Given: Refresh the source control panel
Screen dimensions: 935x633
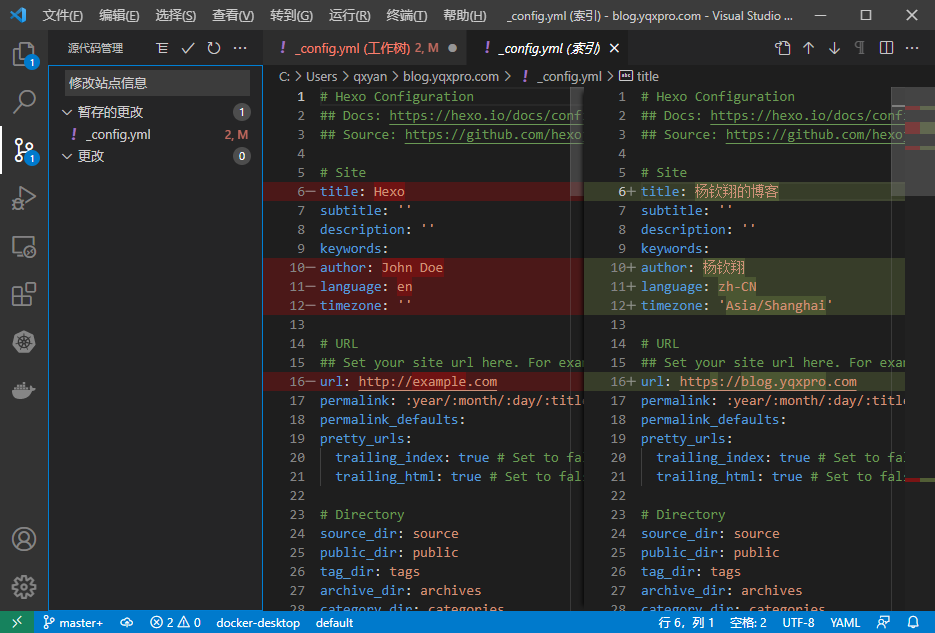Looking at the screenshot, I should (214, 48).
